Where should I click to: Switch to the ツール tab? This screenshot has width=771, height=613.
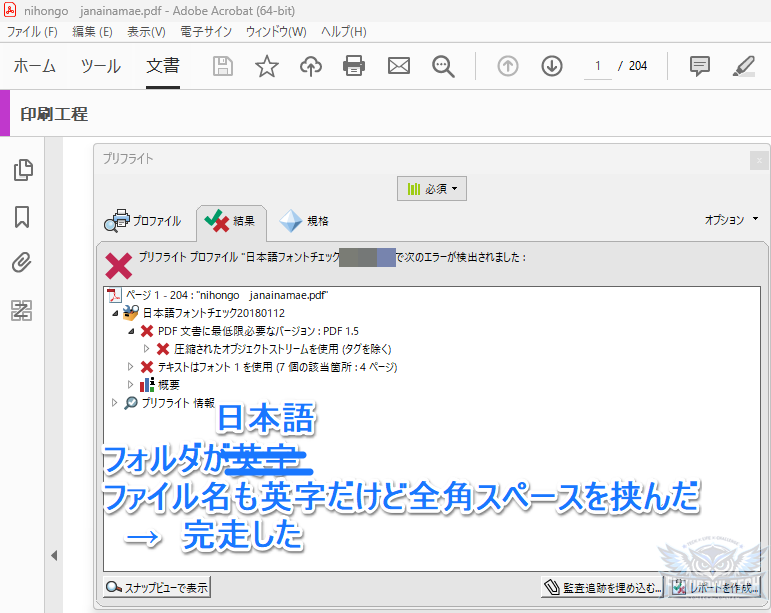101,66
